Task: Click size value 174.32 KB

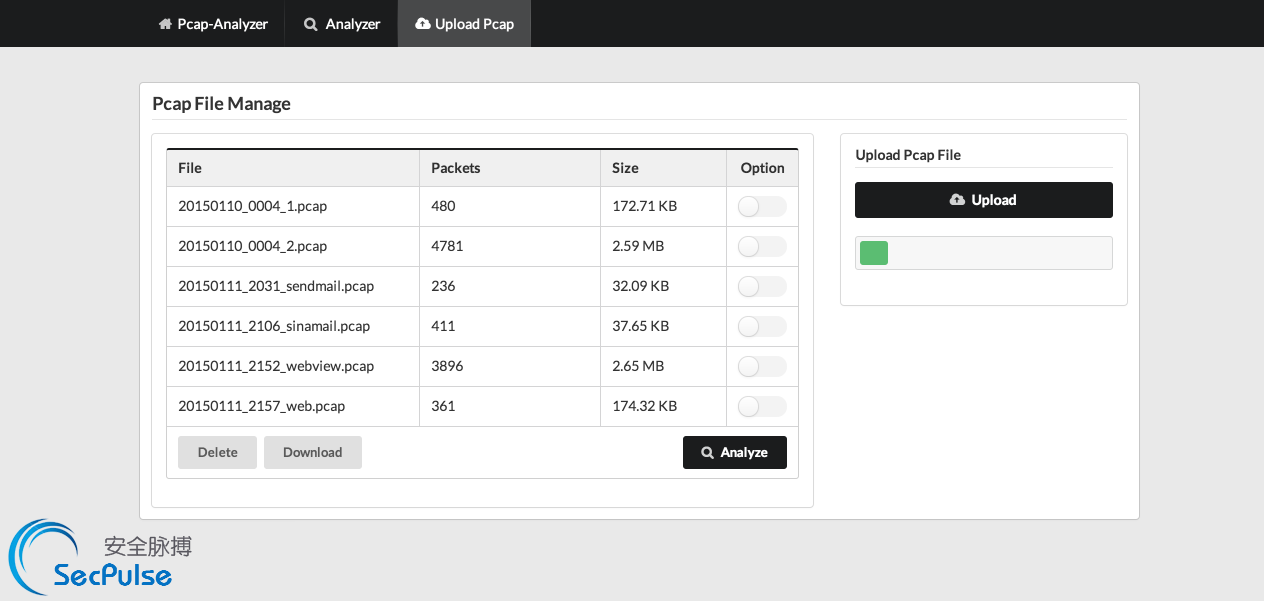Action: (645, 406)
